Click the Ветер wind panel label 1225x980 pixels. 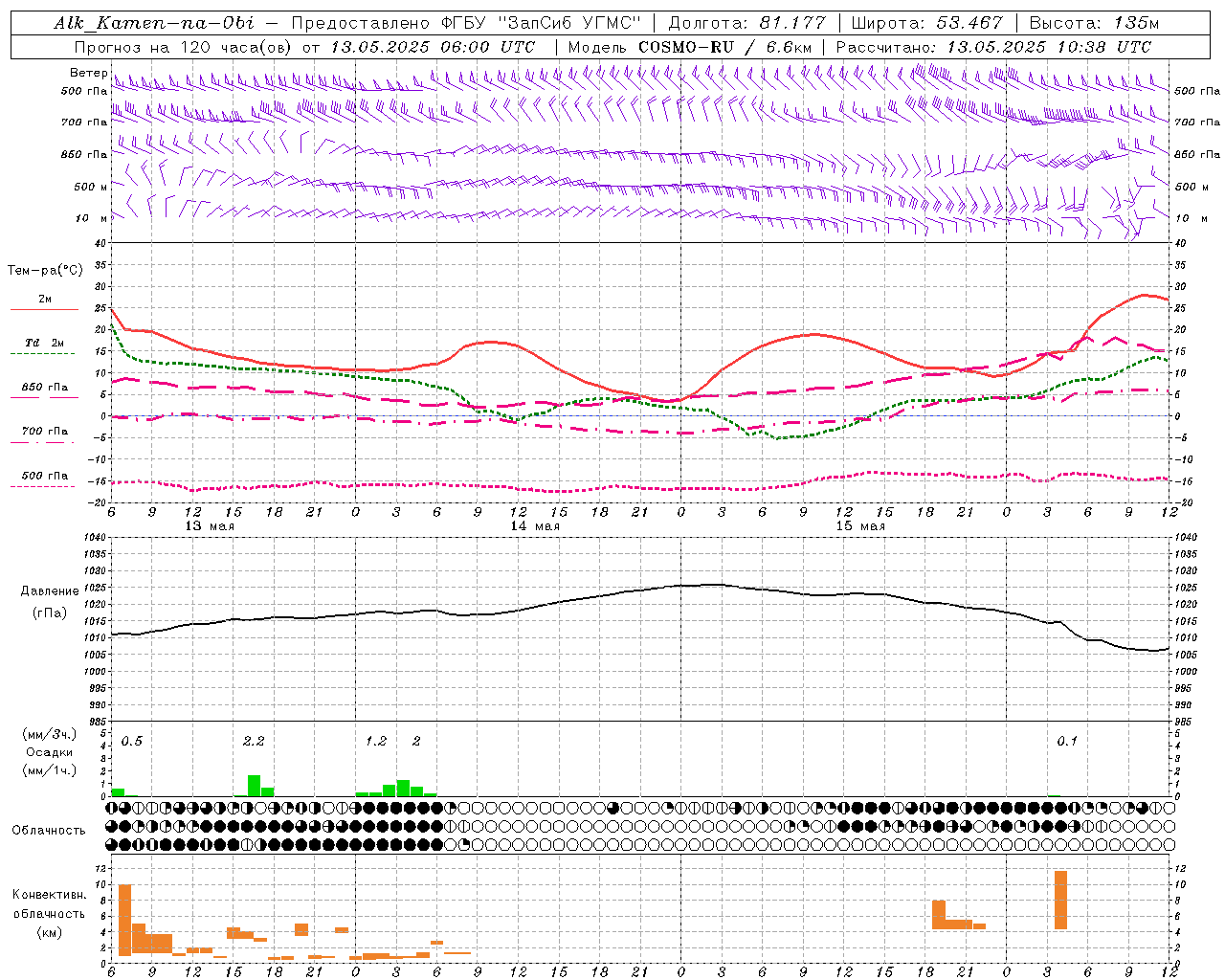tap(88, 73)
